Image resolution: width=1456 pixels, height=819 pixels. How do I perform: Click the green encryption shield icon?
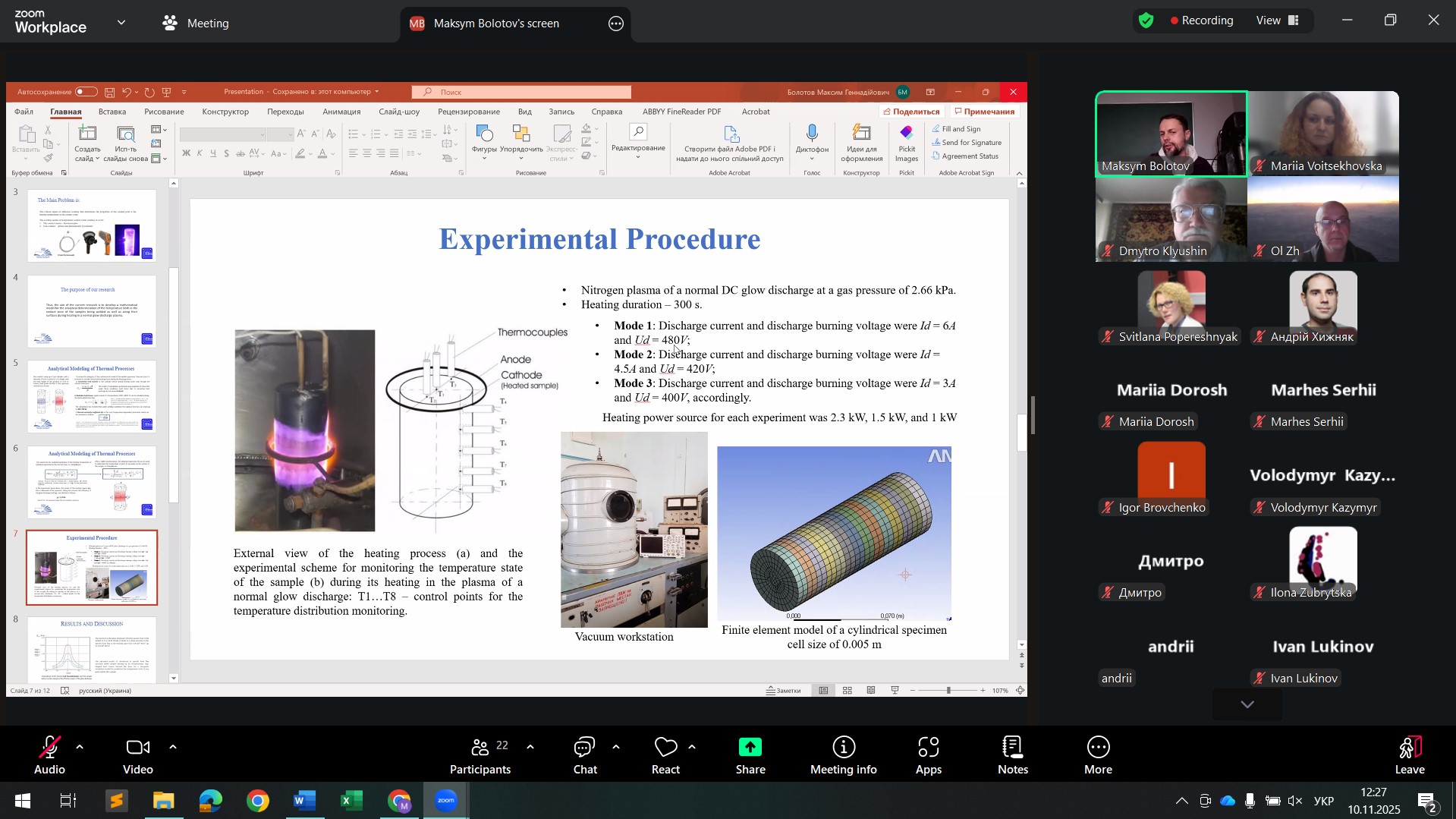(x=1146, y=20)
